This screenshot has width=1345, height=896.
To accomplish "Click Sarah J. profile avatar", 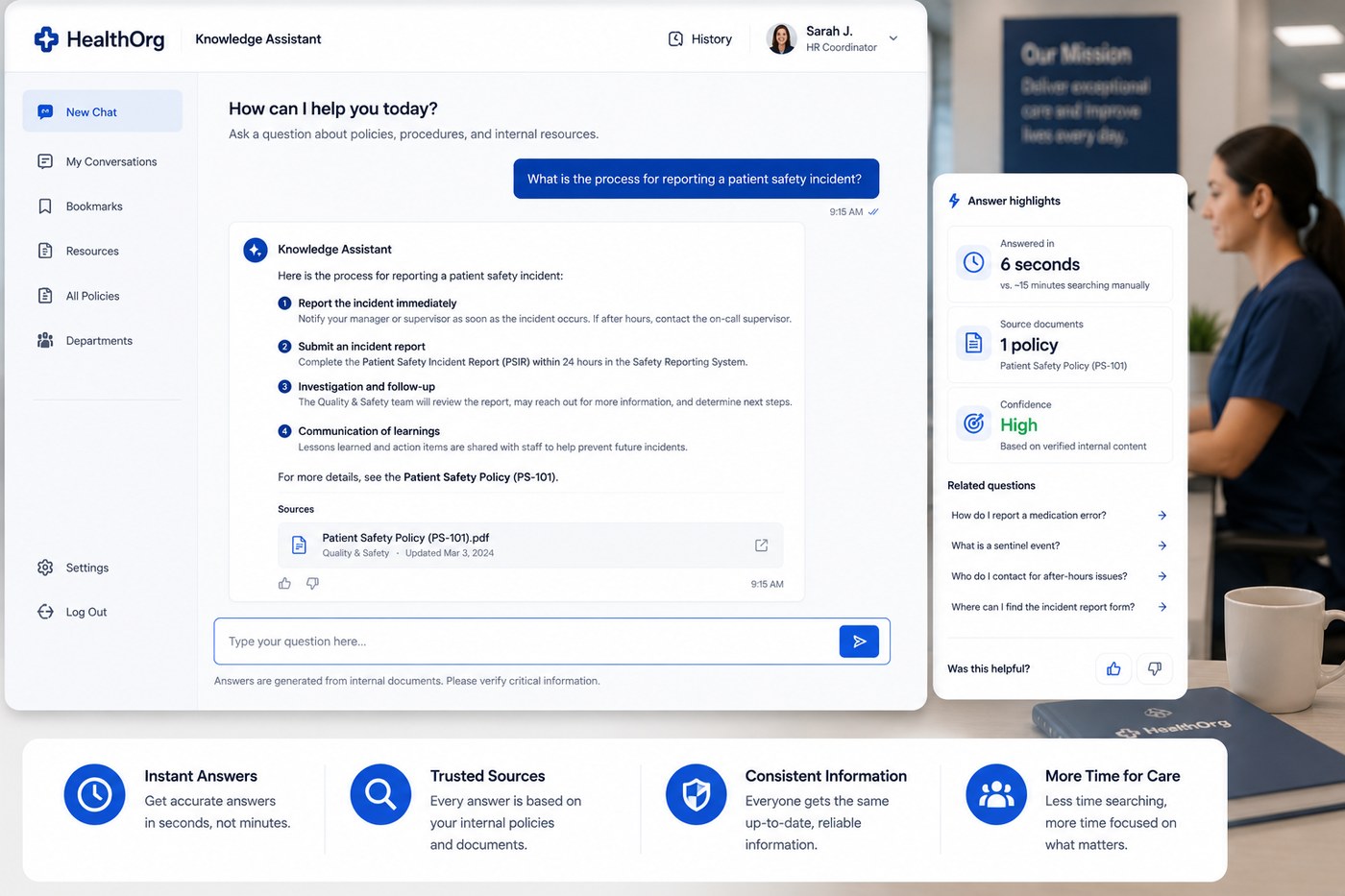I will tap(781, 38).
